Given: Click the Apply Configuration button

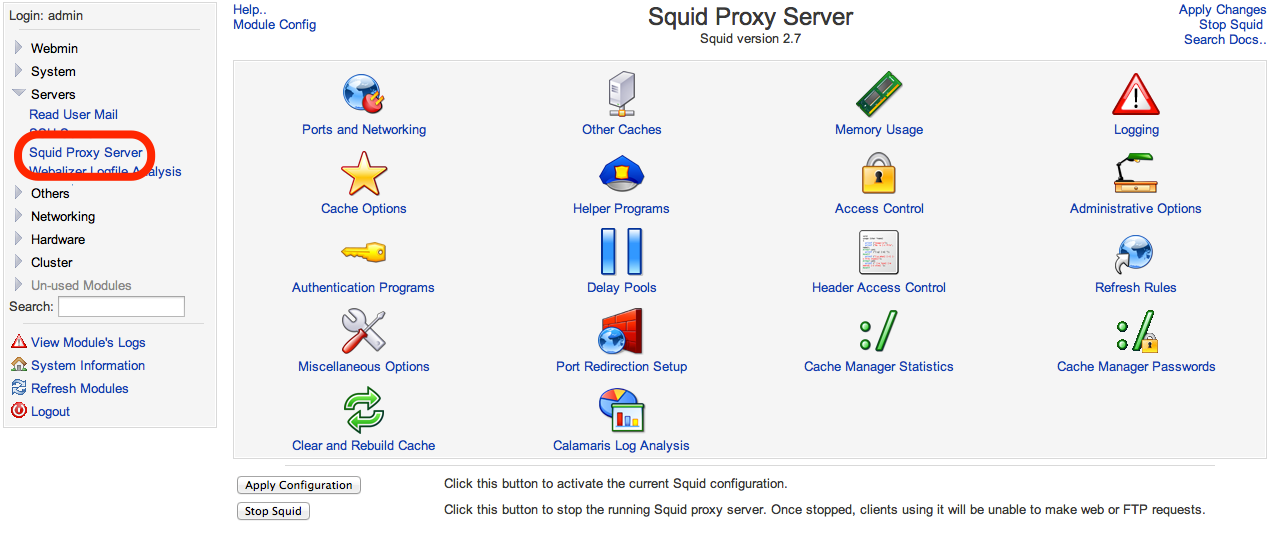Looking at the screenshot, I should [x=299, y=485].
